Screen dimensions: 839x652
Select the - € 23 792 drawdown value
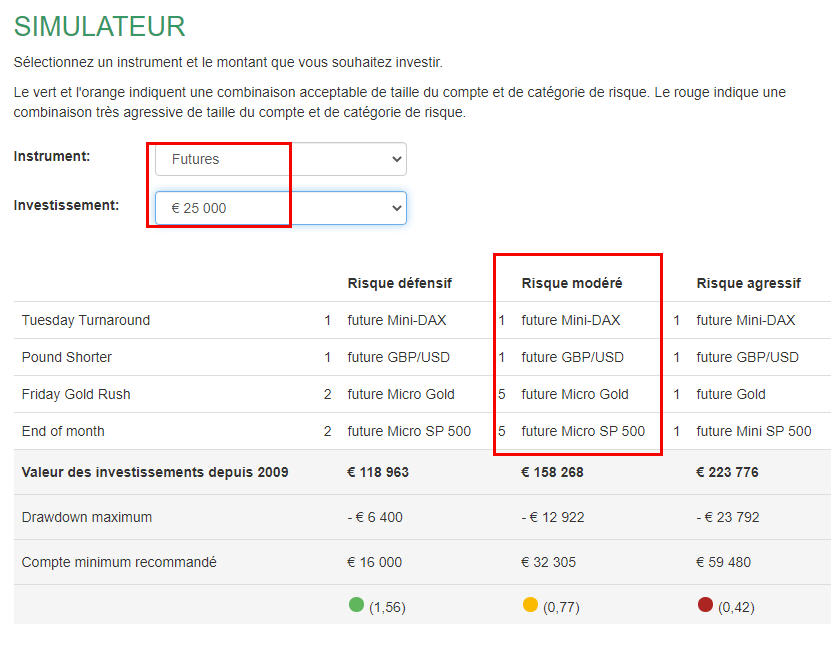728,517
